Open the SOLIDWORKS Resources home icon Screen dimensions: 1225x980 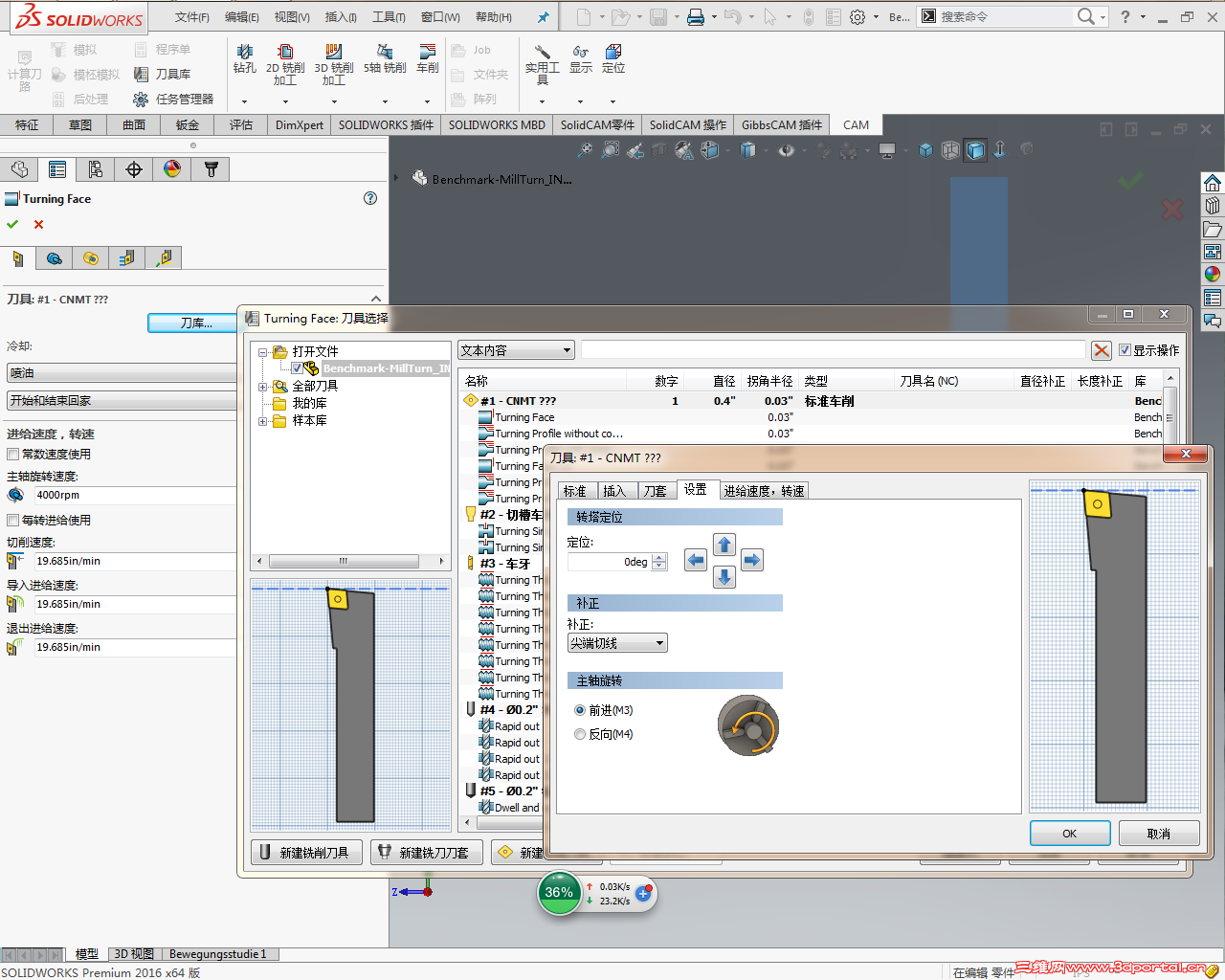click(x=1213, y=183)
